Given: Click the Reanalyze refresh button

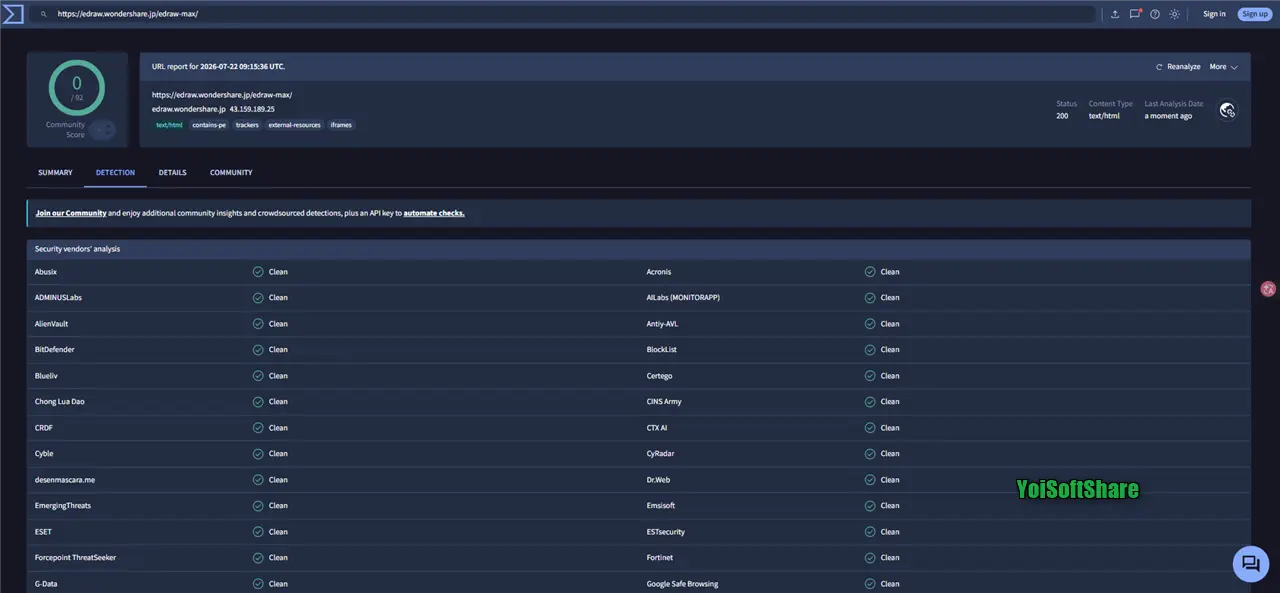Looking at the screenshot, I should [1178, 67].
